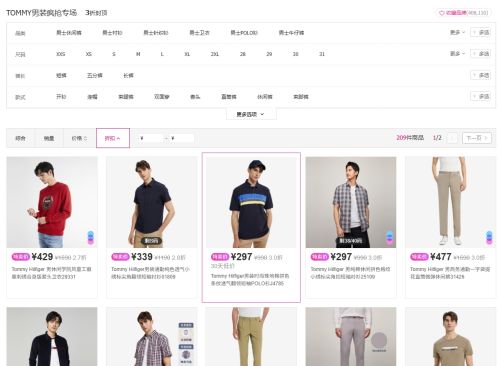Click the maximum price input field
This screenshot has width=500, height=366.
[x=182, y=138]
